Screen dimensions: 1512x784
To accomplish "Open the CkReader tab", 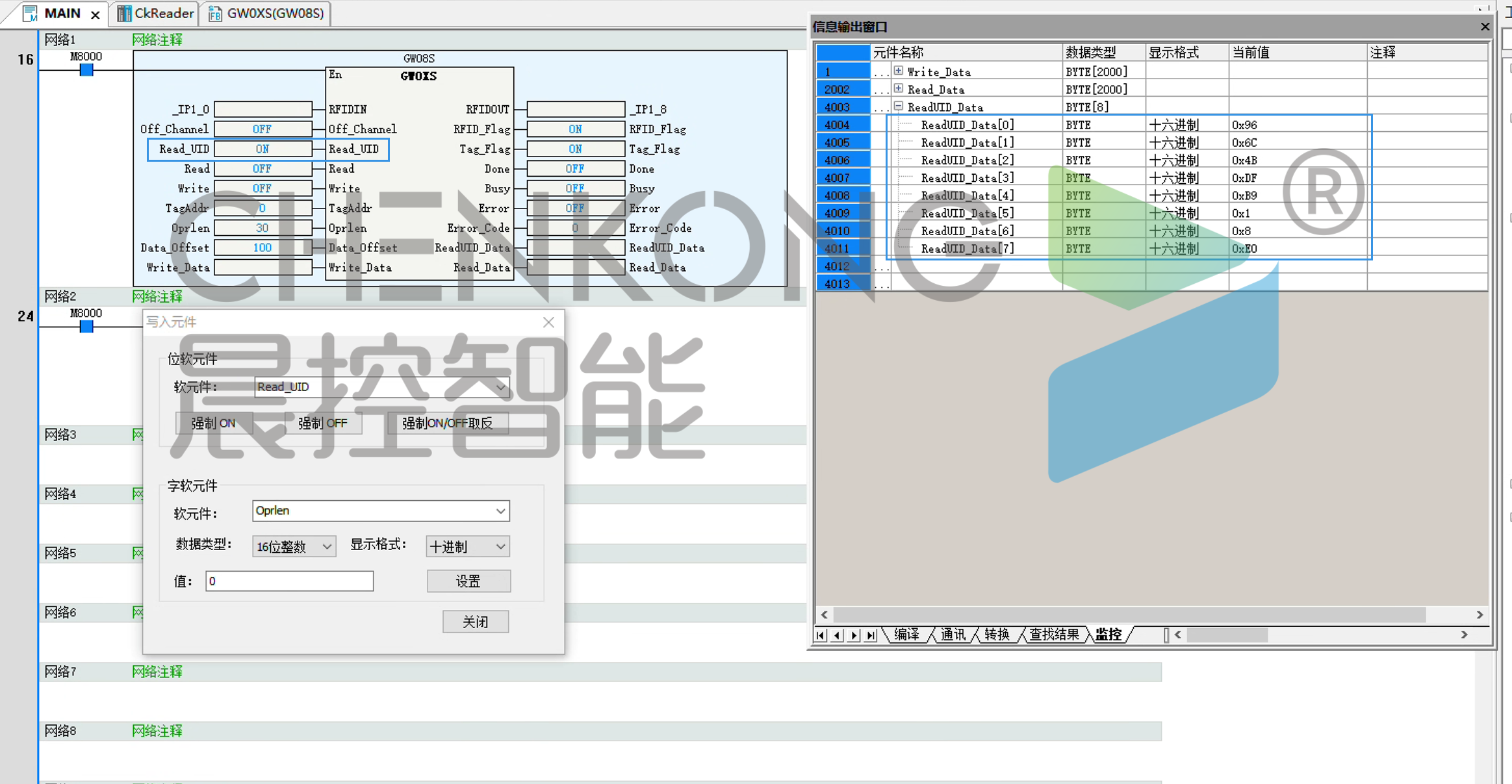I will (x=156, y=13).
